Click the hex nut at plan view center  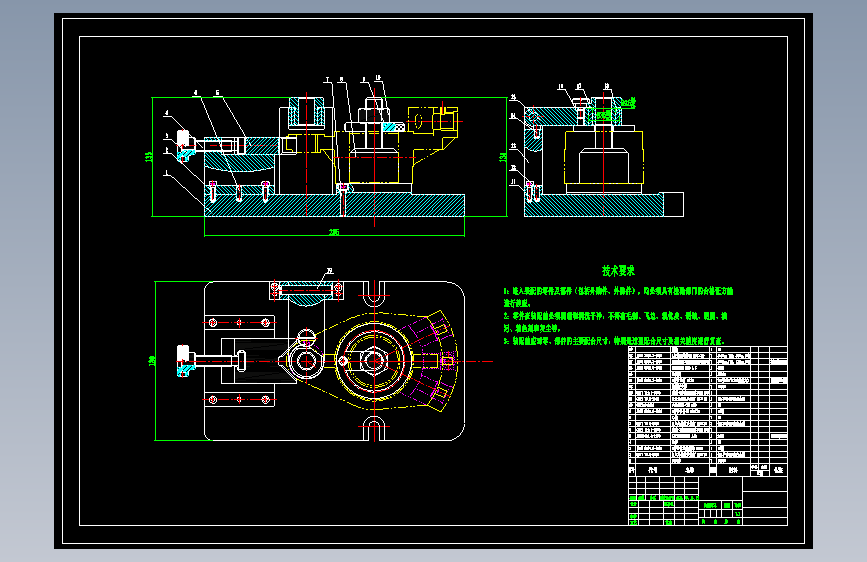(x=374, y=361)
